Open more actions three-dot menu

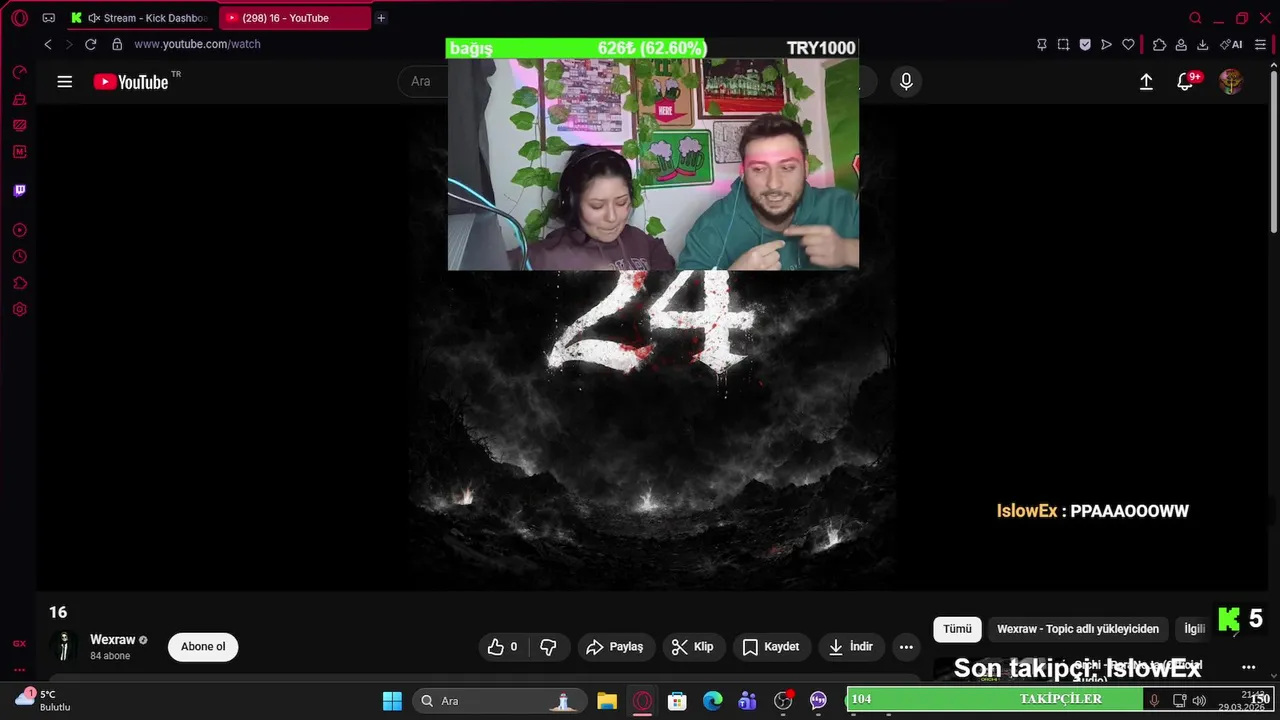pyautogui.click(x=906, y=647)
